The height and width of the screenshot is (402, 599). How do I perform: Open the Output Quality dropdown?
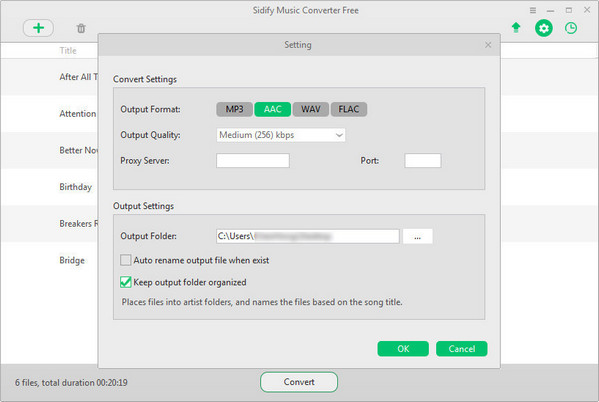[281, 135]
